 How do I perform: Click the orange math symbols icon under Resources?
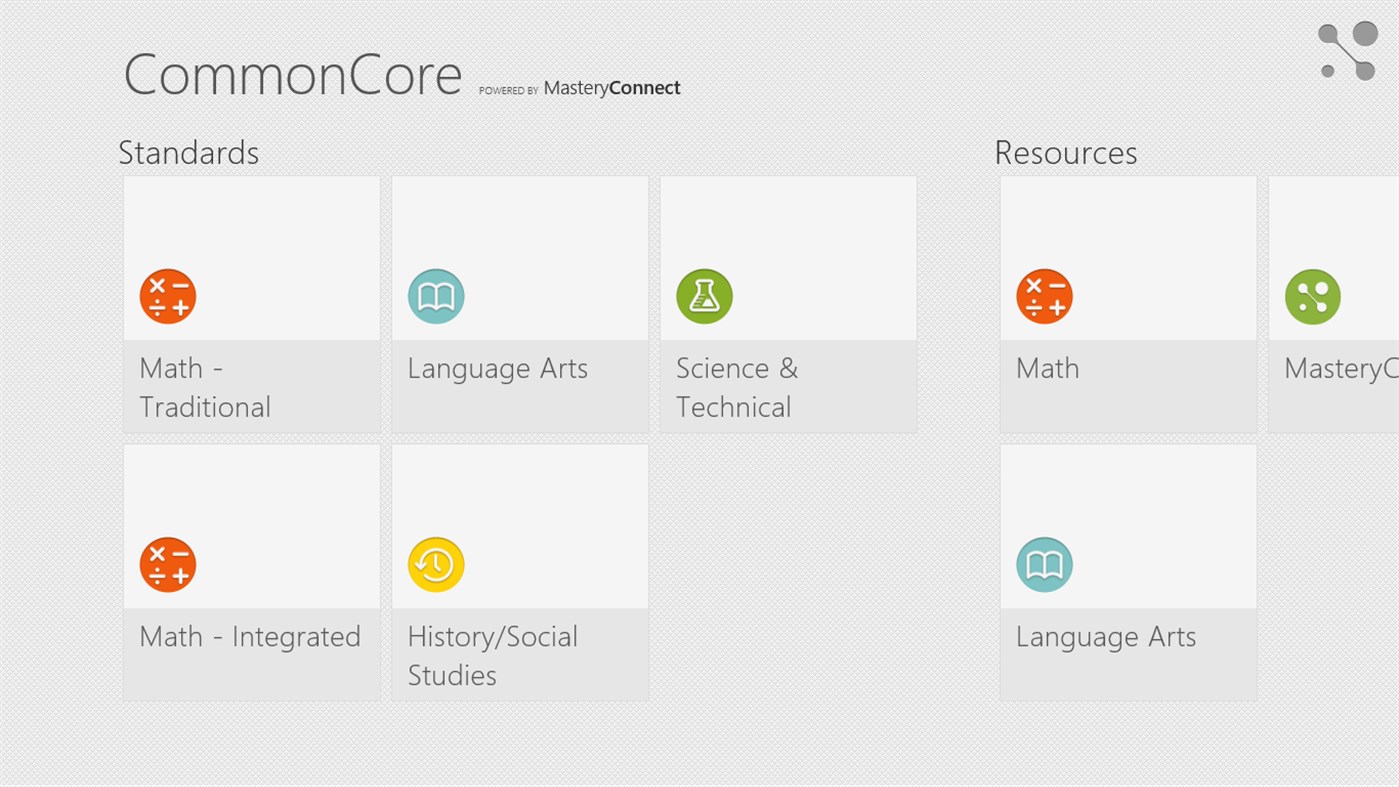(1044, 295)
